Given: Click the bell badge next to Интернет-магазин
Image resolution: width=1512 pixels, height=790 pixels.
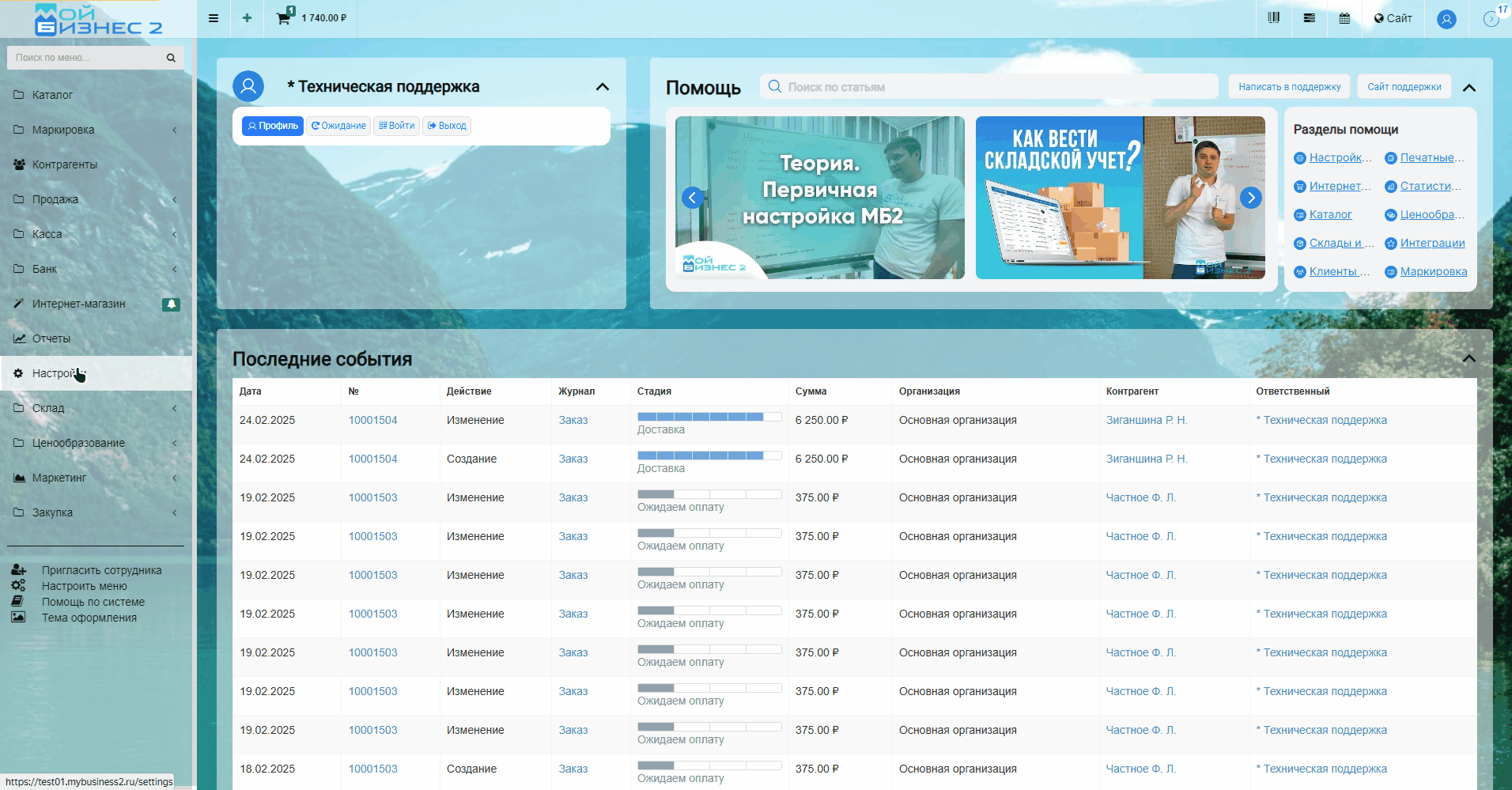Looking at the screenshot, I should coord(171,304).
